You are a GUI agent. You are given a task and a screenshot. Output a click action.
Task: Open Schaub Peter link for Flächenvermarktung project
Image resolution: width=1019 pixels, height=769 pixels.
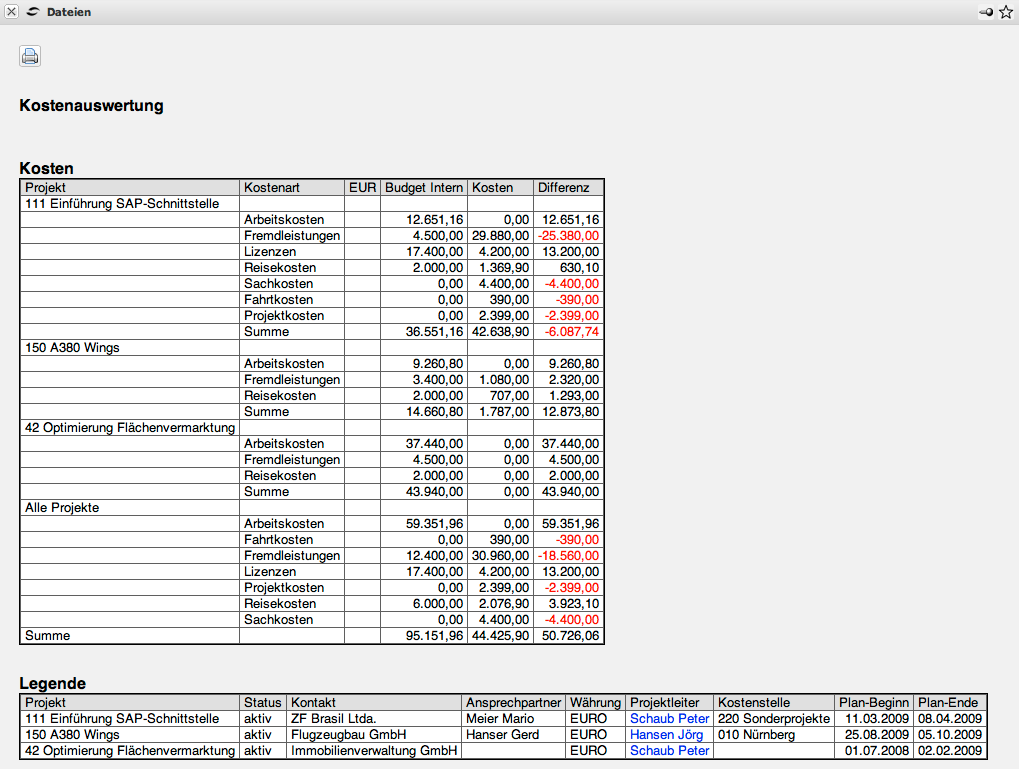pyautogui.click(x=669, y=750)
